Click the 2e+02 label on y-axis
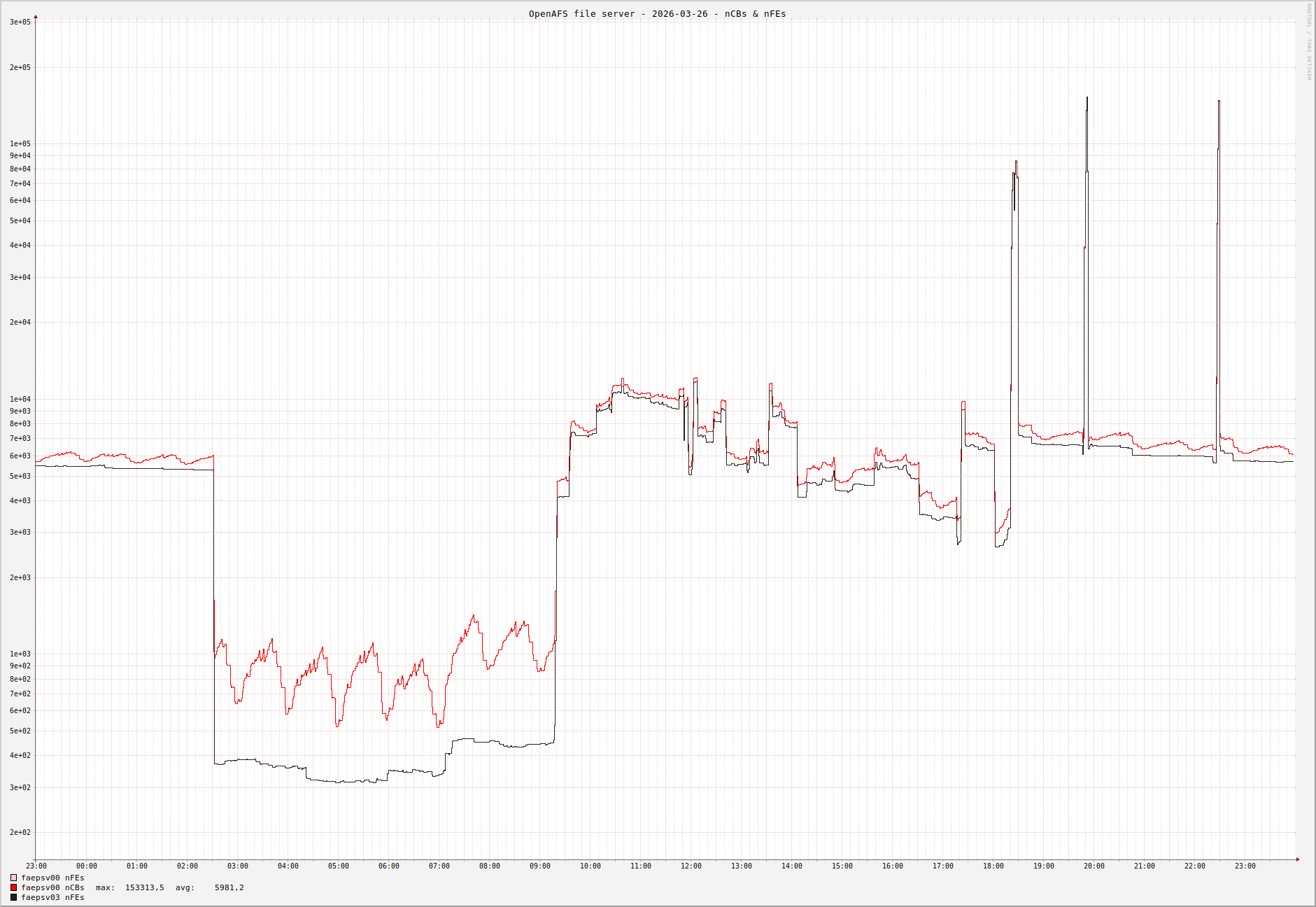1316x907 pixels. (20, 833)
